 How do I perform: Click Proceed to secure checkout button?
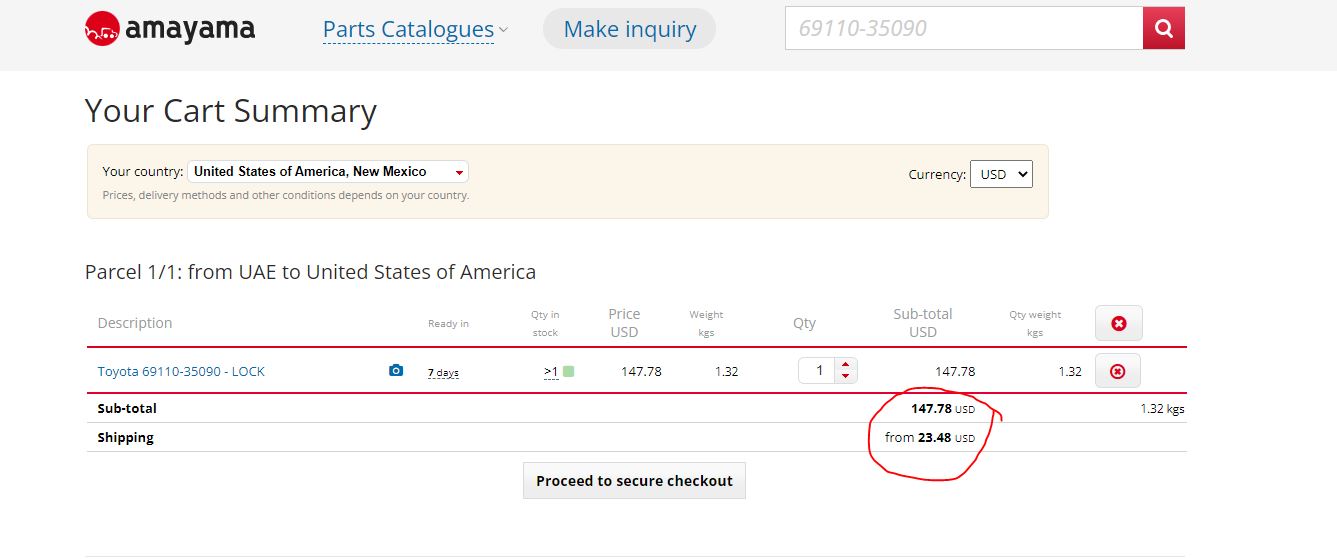634,481
